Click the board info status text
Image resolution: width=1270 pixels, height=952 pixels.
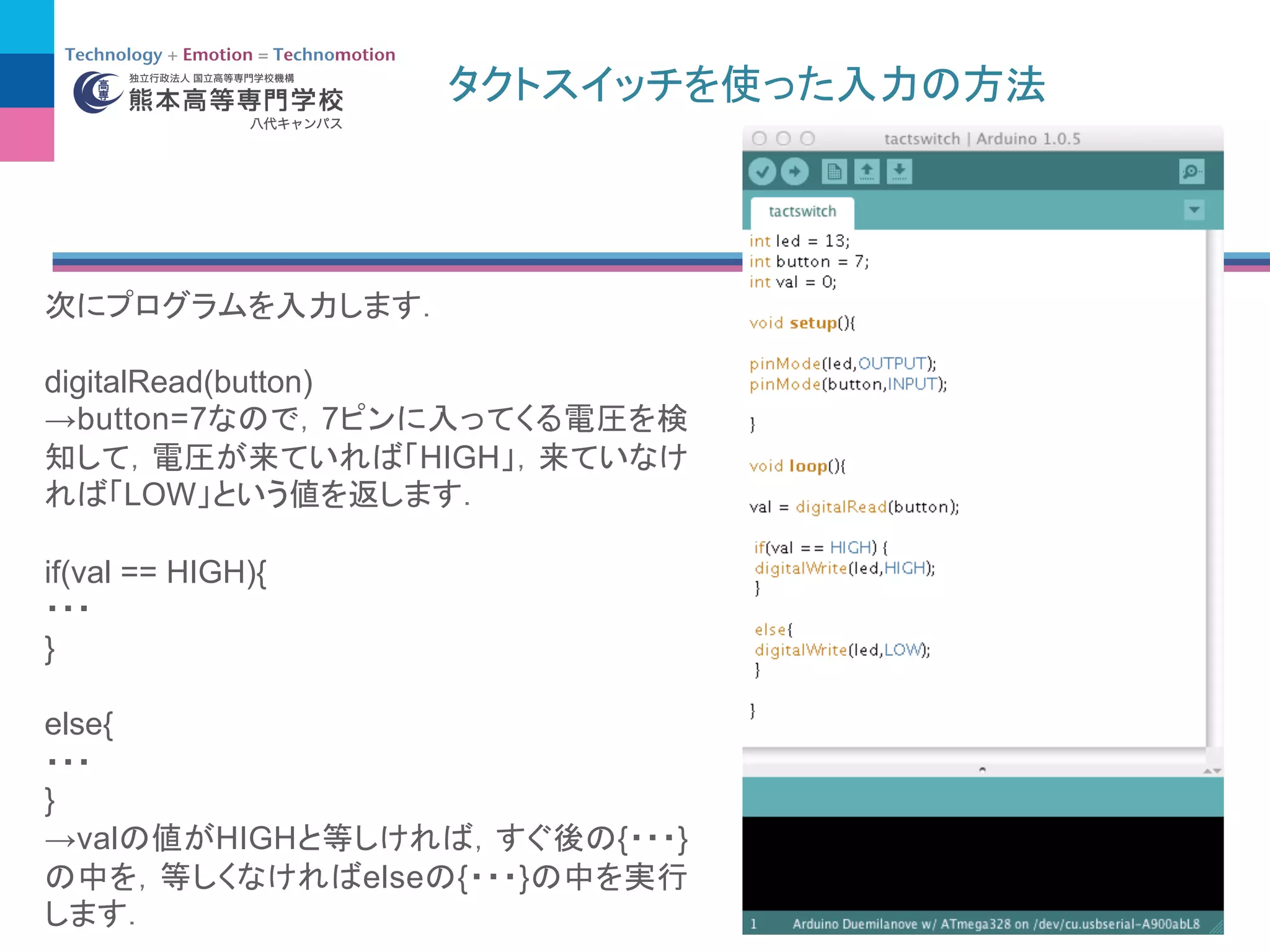(x=996, y=924)
